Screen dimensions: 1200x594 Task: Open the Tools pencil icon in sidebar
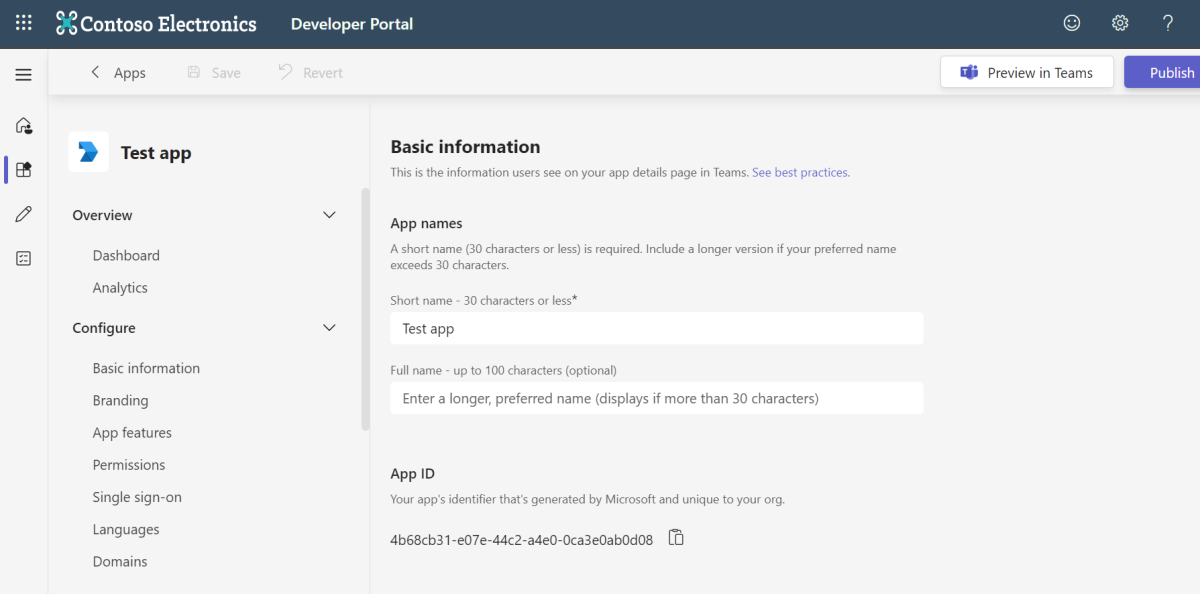[24, 214]
